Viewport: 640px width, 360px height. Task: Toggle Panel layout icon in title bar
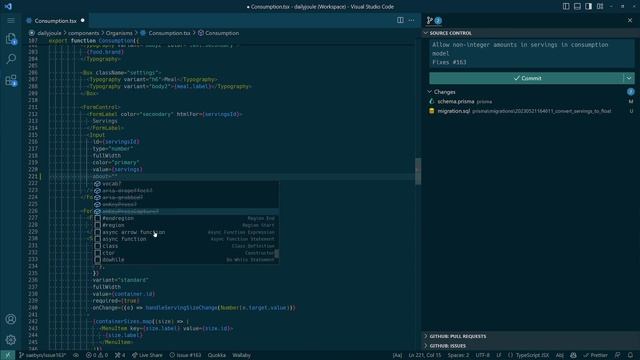[x=577, y=7]
